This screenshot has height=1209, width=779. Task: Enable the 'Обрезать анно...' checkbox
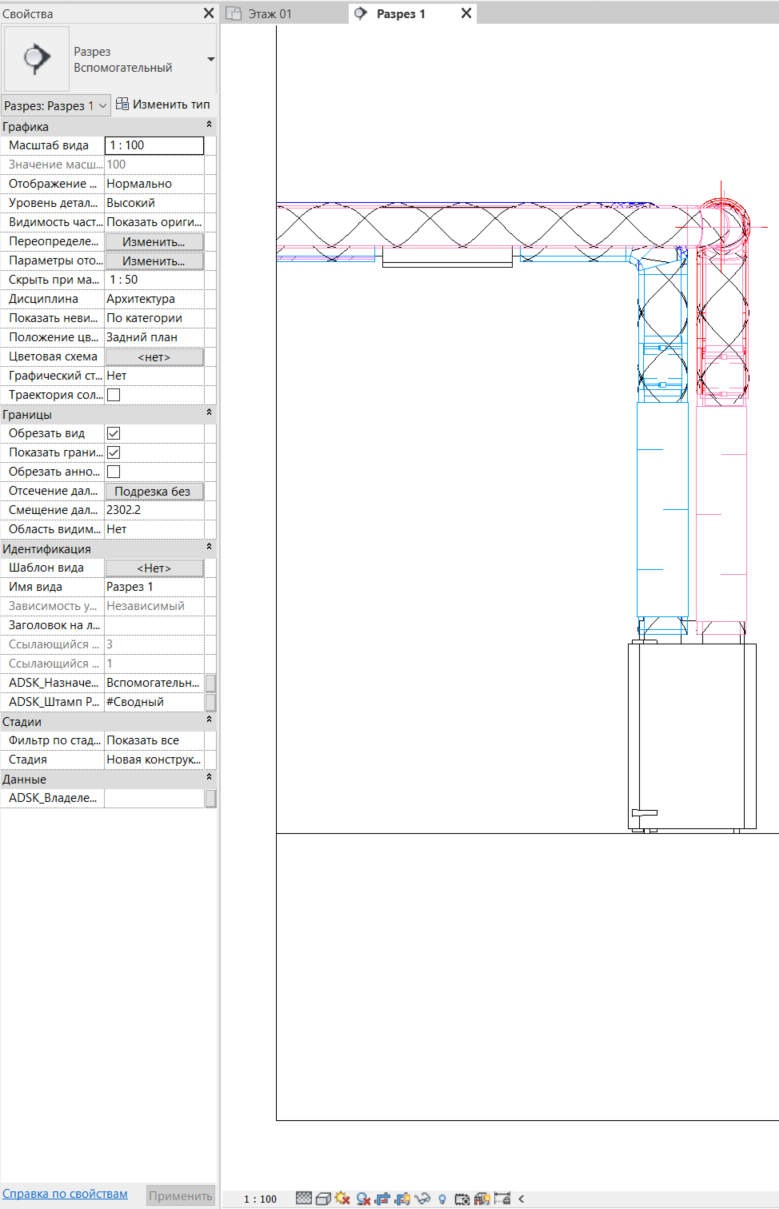(x=113, y=472)
